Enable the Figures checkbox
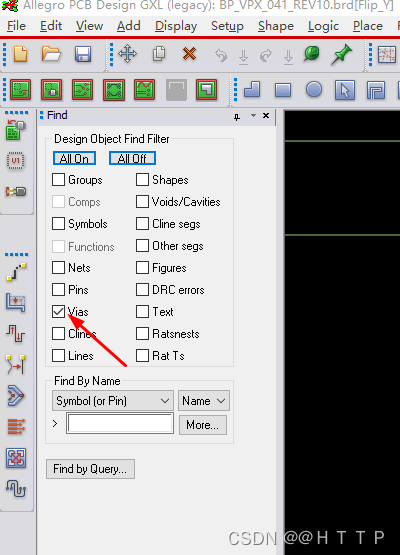The height and width of the screenshot is (555, 400). (142, 268)
